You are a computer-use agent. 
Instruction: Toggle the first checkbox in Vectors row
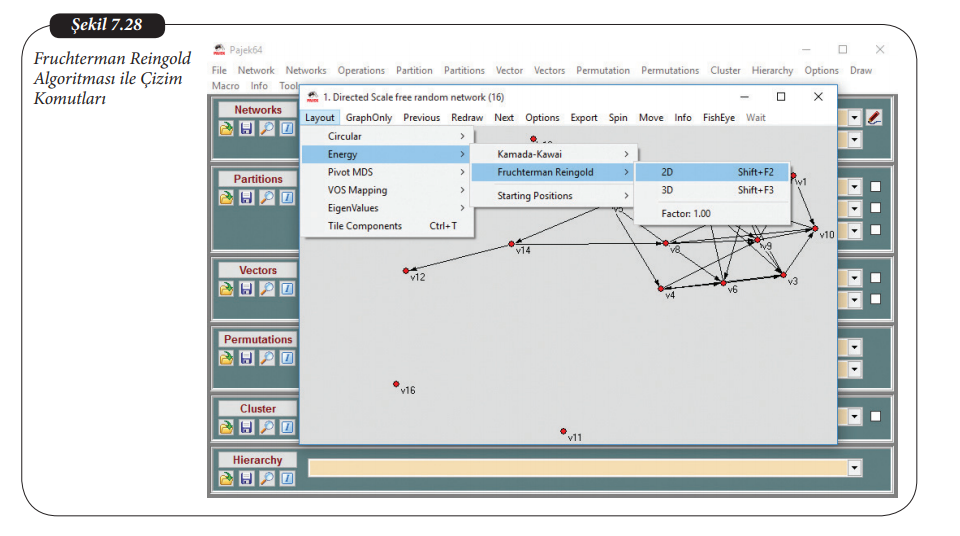click(x=875, y=278)
